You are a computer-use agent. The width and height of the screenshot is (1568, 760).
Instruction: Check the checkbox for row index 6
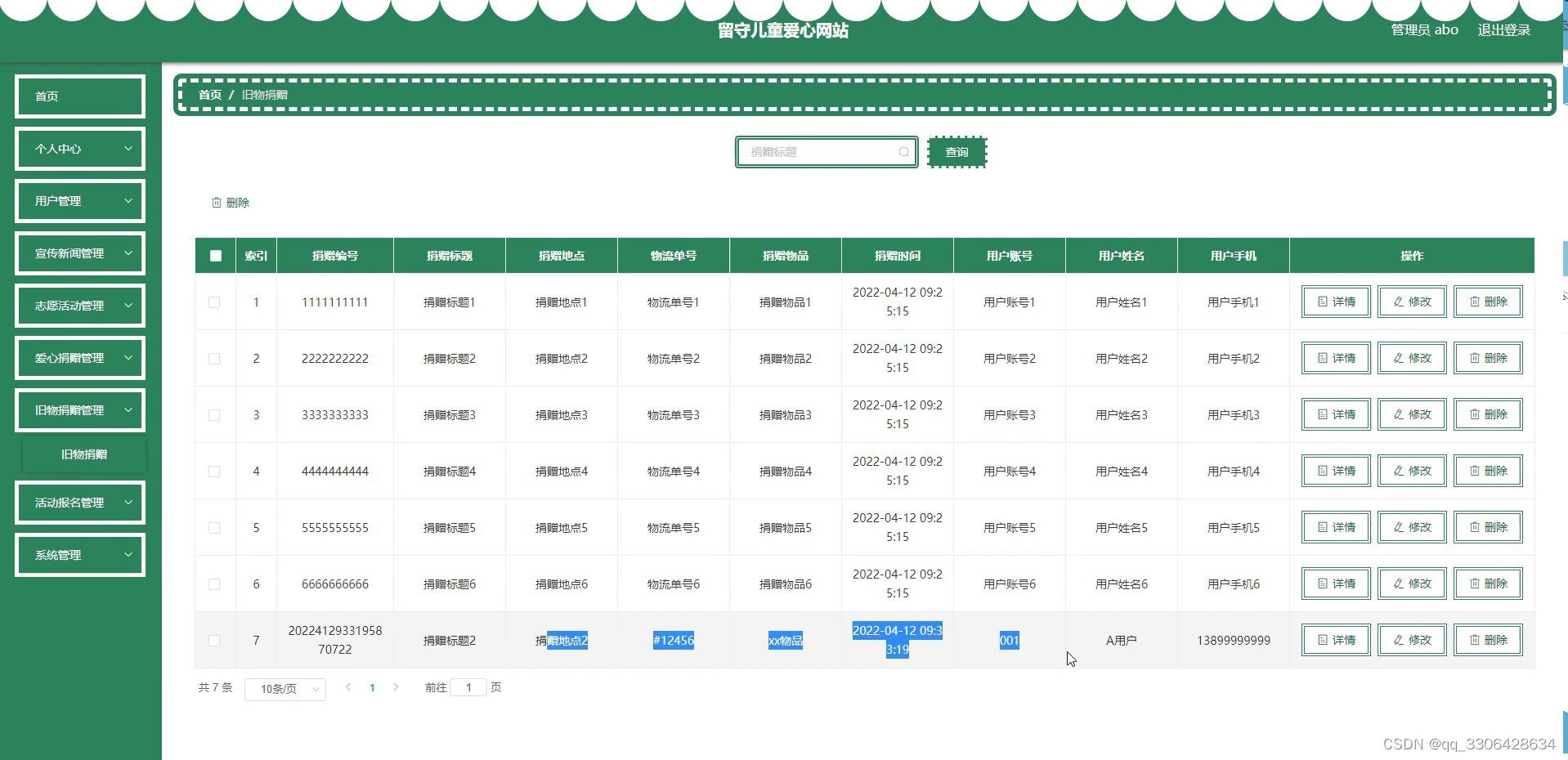pyautogui.click(x=214, y=584)
